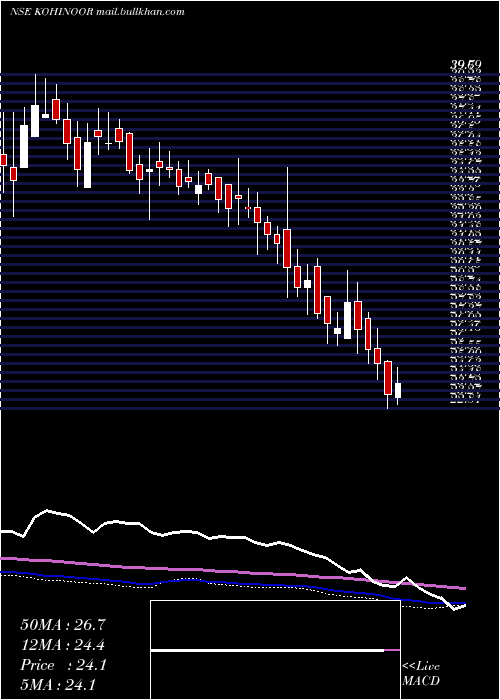
Task: Click the 39.59 top price label
Action: [x=465, y=66]
